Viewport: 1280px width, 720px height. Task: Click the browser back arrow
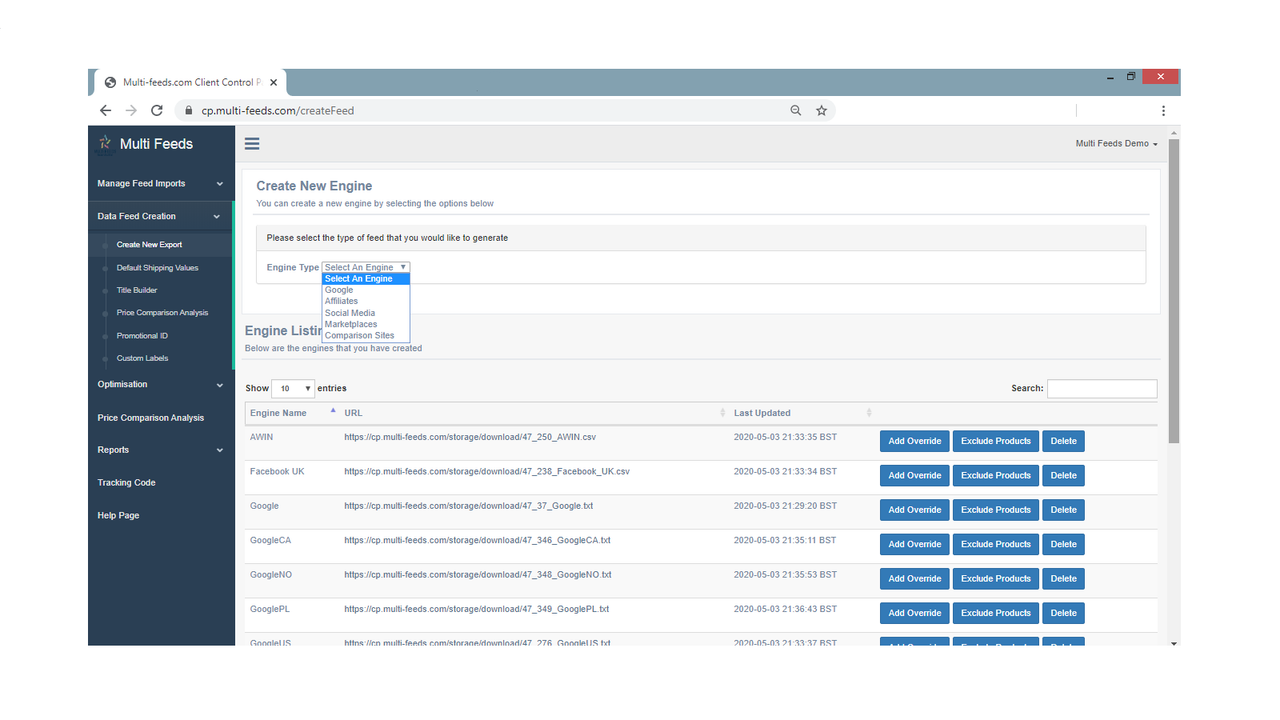tap(105, 110)
